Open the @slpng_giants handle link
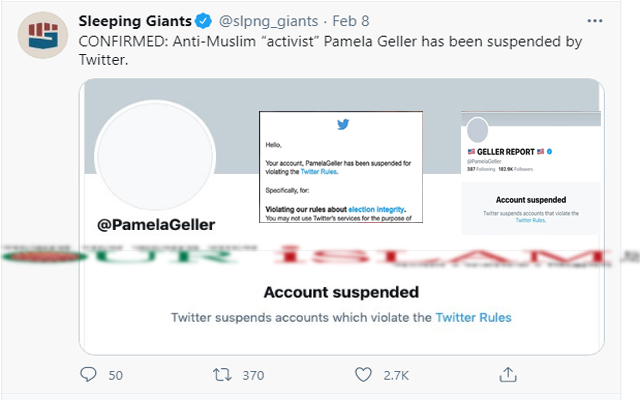The width and height of the screenshot is (640, 400). pos(268,21)
